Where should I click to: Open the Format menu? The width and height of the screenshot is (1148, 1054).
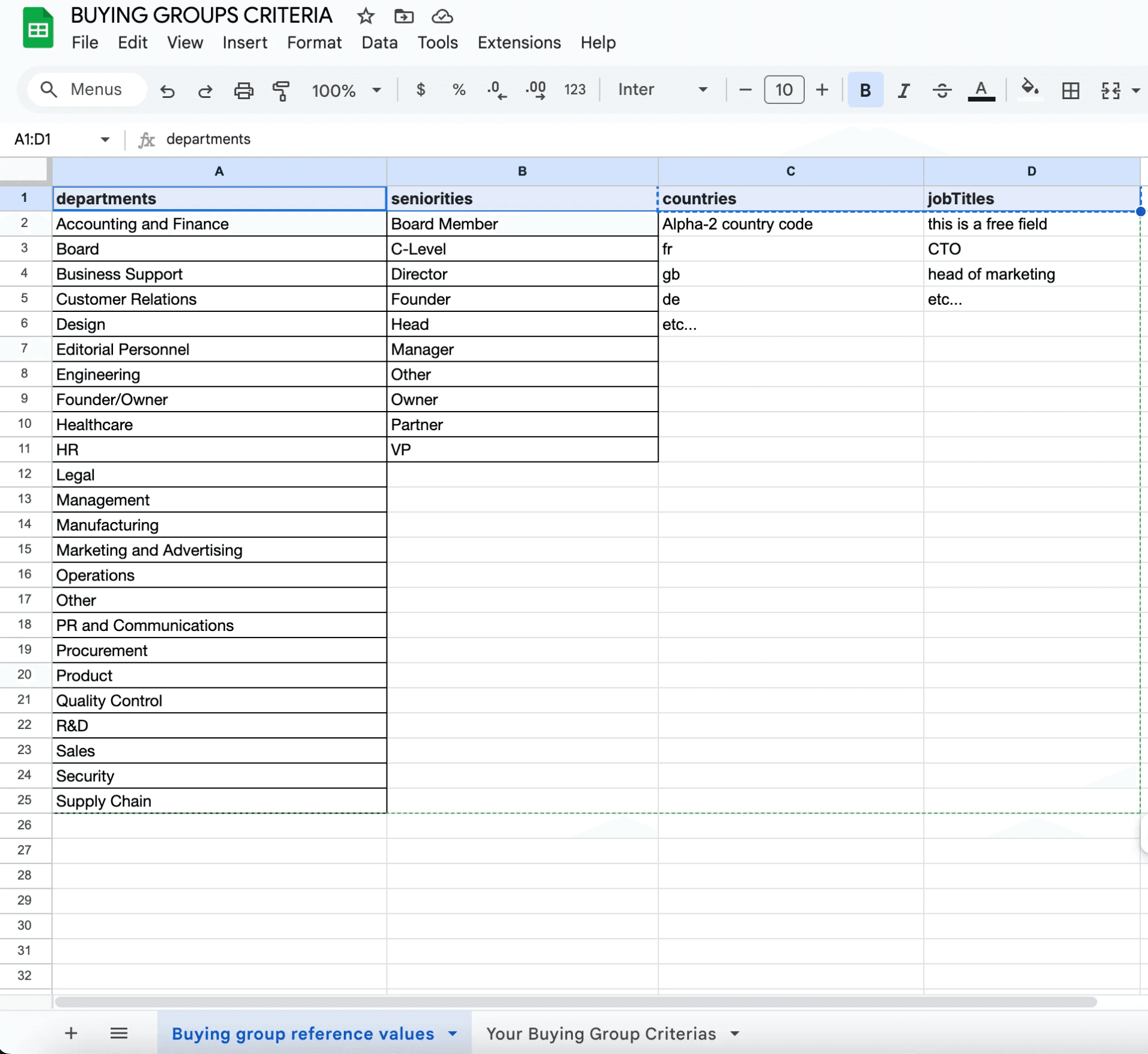click(x=314, y=43)
